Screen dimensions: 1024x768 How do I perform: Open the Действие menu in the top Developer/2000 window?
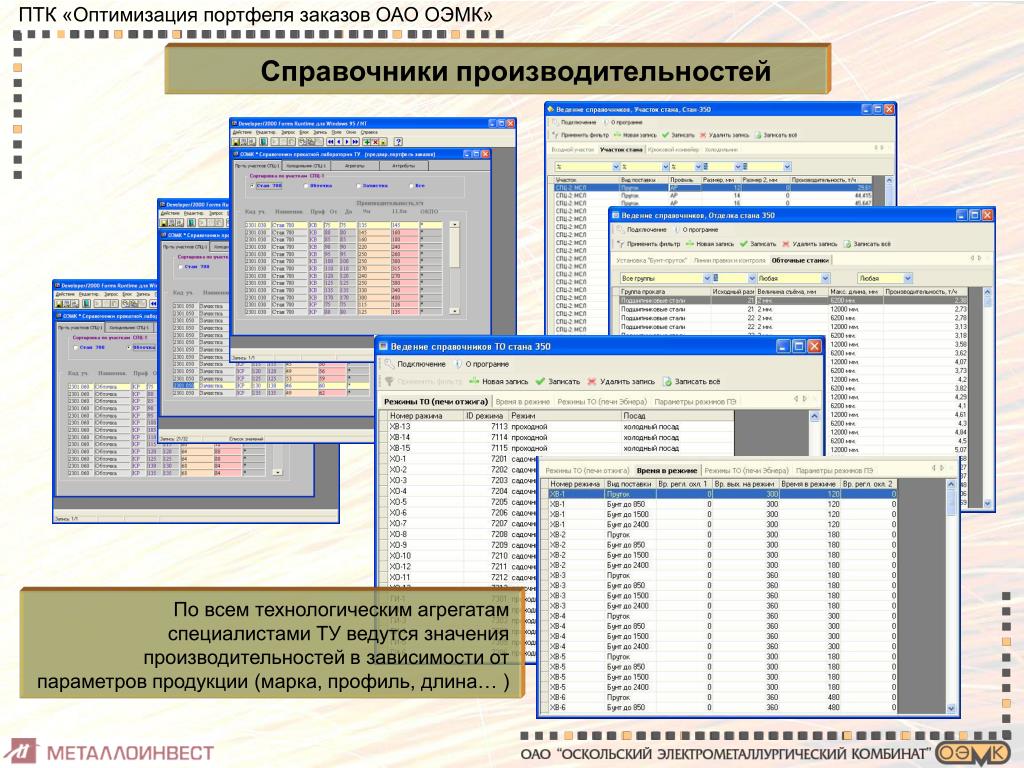click(x=242, y=133)
